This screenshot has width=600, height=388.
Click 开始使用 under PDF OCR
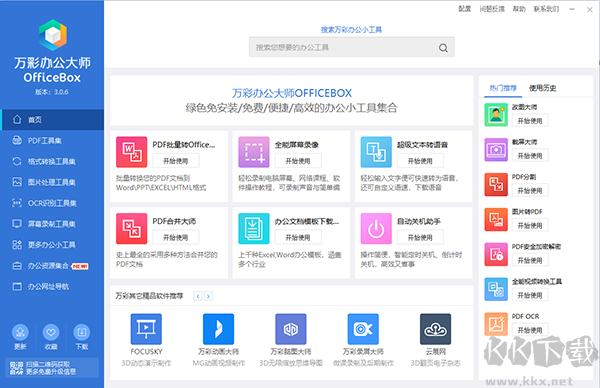(x=530, y=330)
